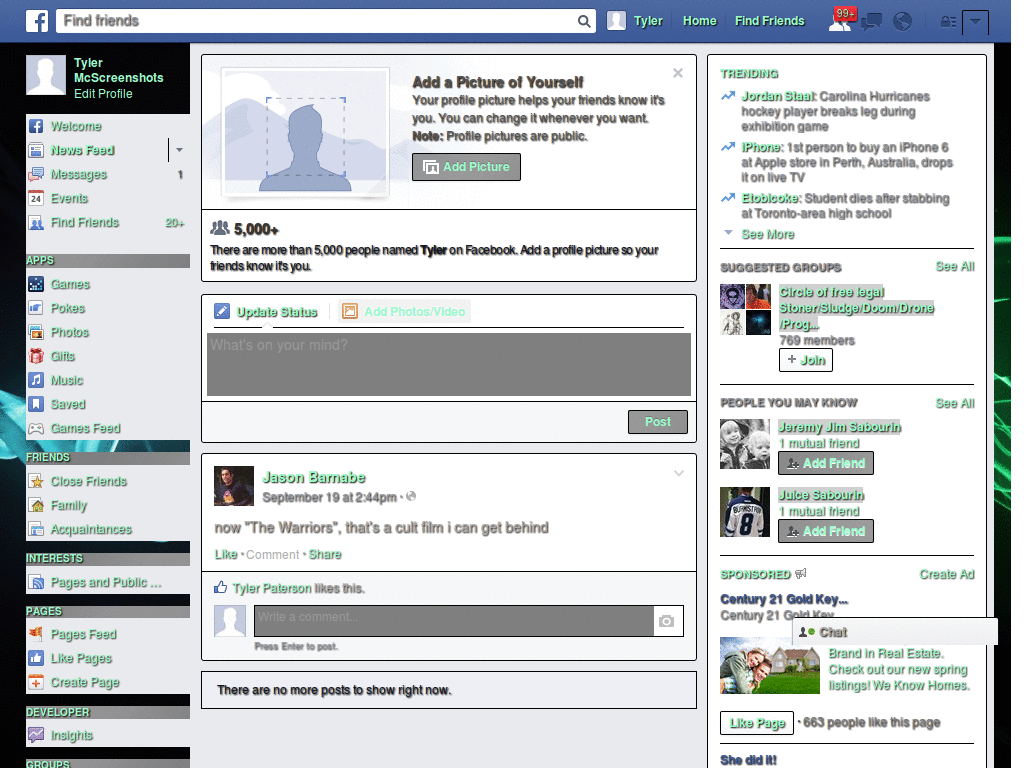
Task: Open Jordan Staal trending topic
Action: (x=779, y=97)
